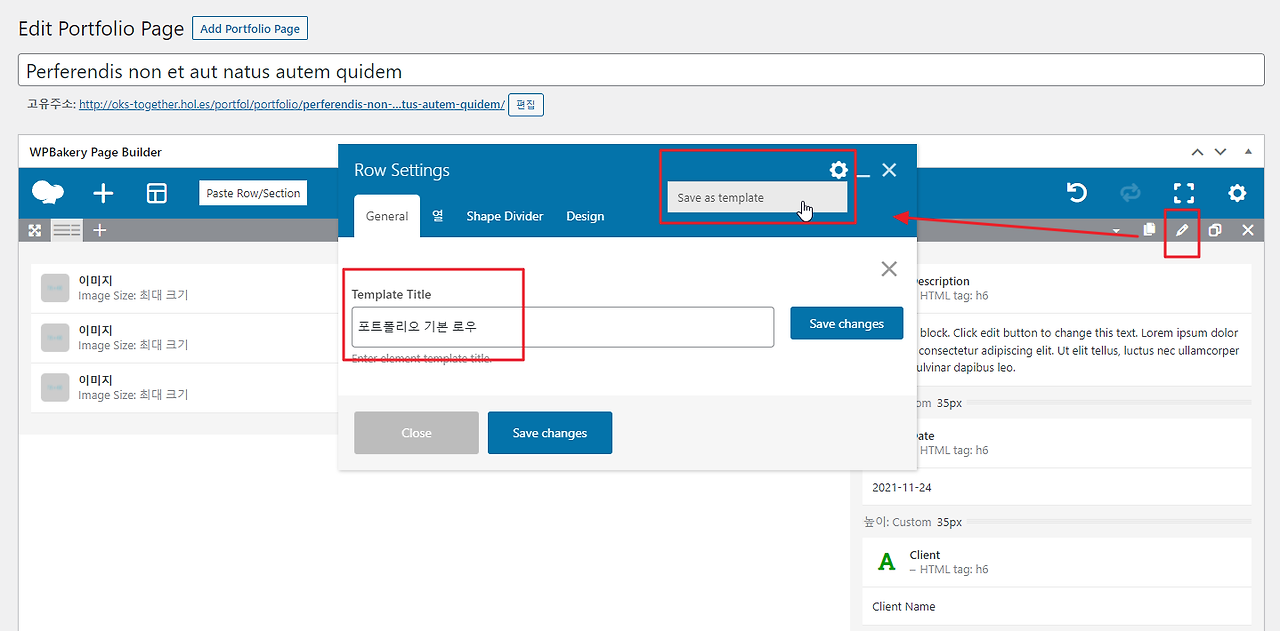Move WPBakery panel down with chevron
1280x631 pixels.
coord(1220,152)
